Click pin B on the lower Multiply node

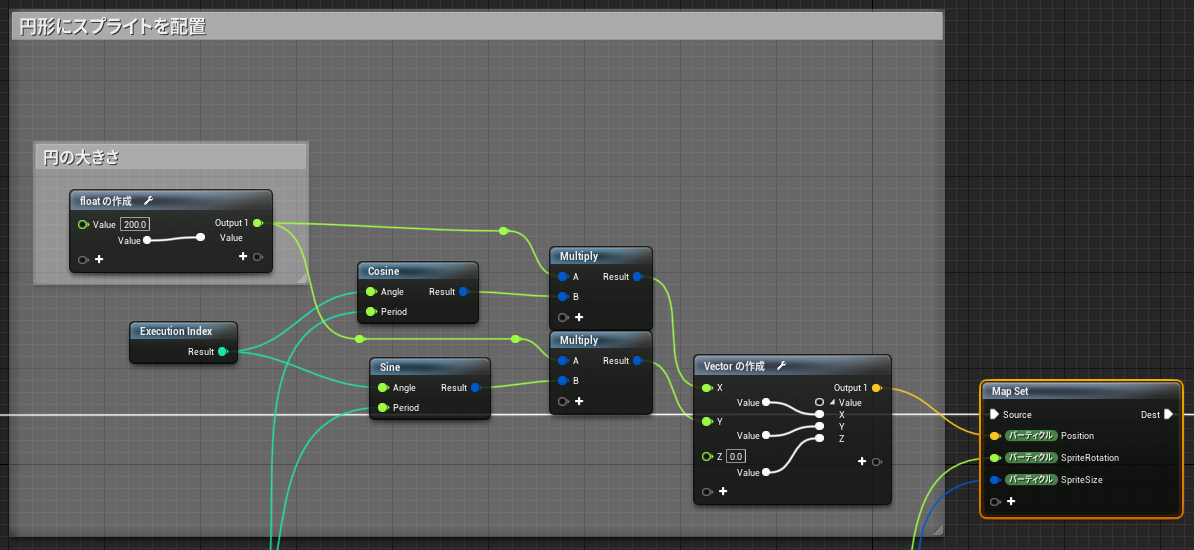pos(563,380)
